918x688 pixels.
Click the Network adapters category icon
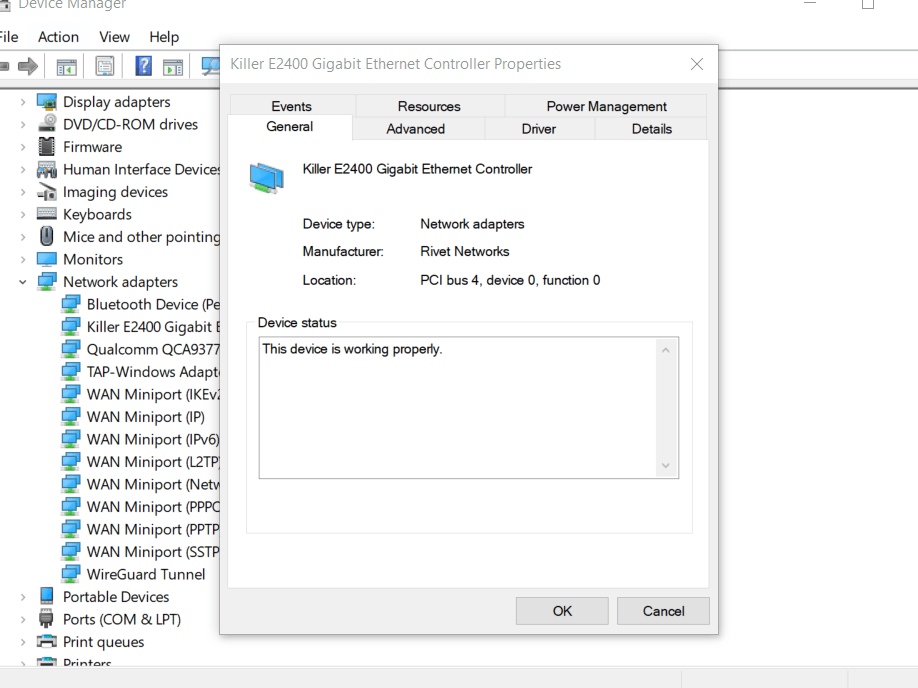coord(47,282)
